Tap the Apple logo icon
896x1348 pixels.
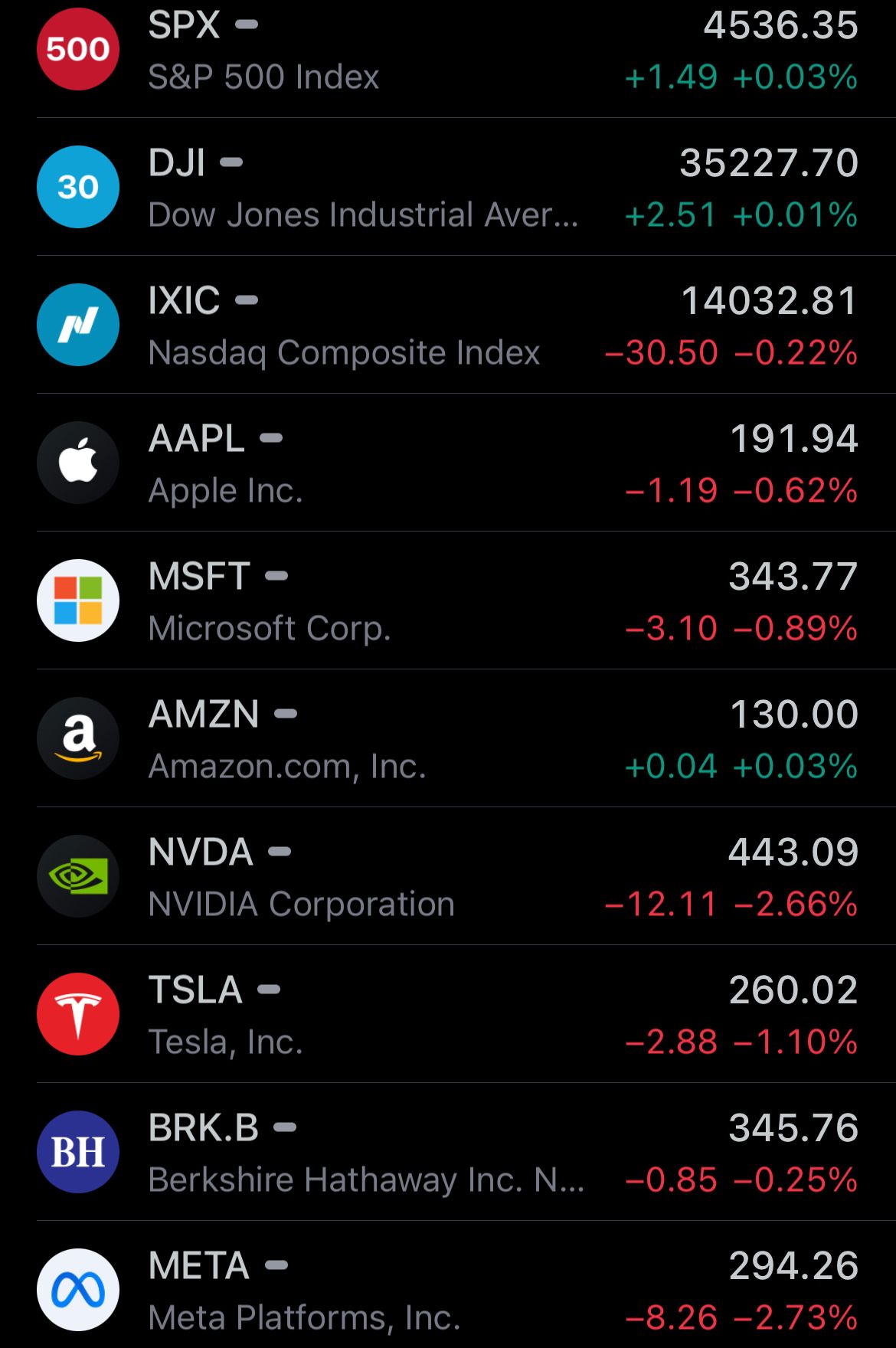click(x=78, y=463)
